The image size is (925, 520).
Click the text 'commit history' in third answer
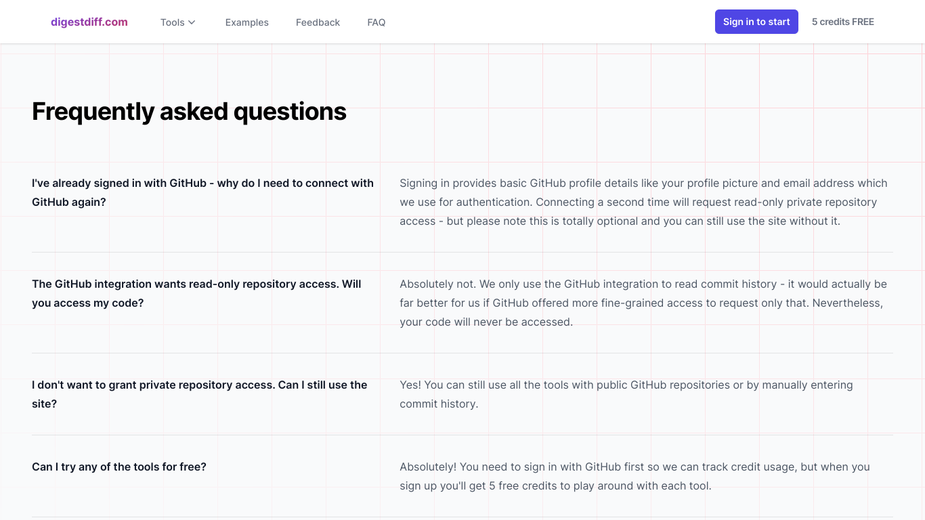(437, 404)
